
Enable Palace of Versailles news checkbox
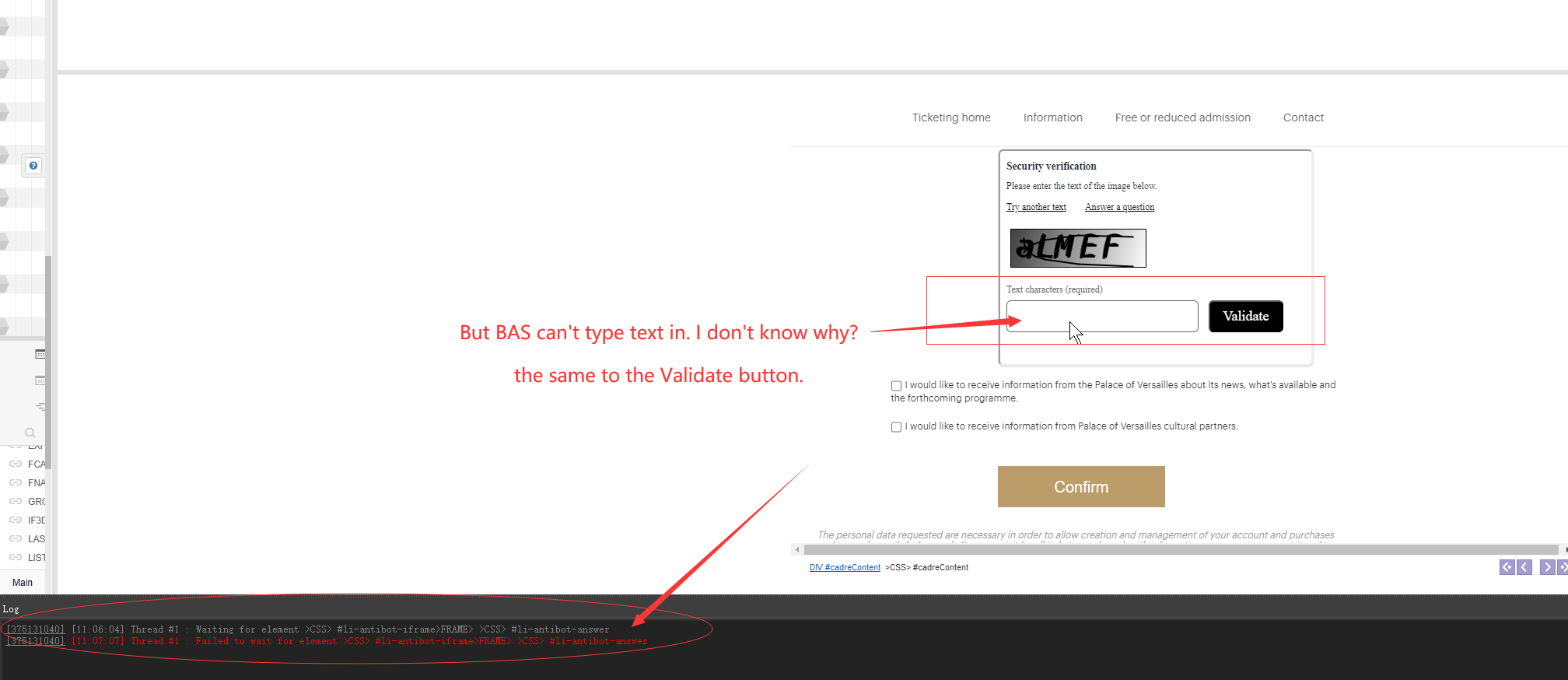click(896, 386)
